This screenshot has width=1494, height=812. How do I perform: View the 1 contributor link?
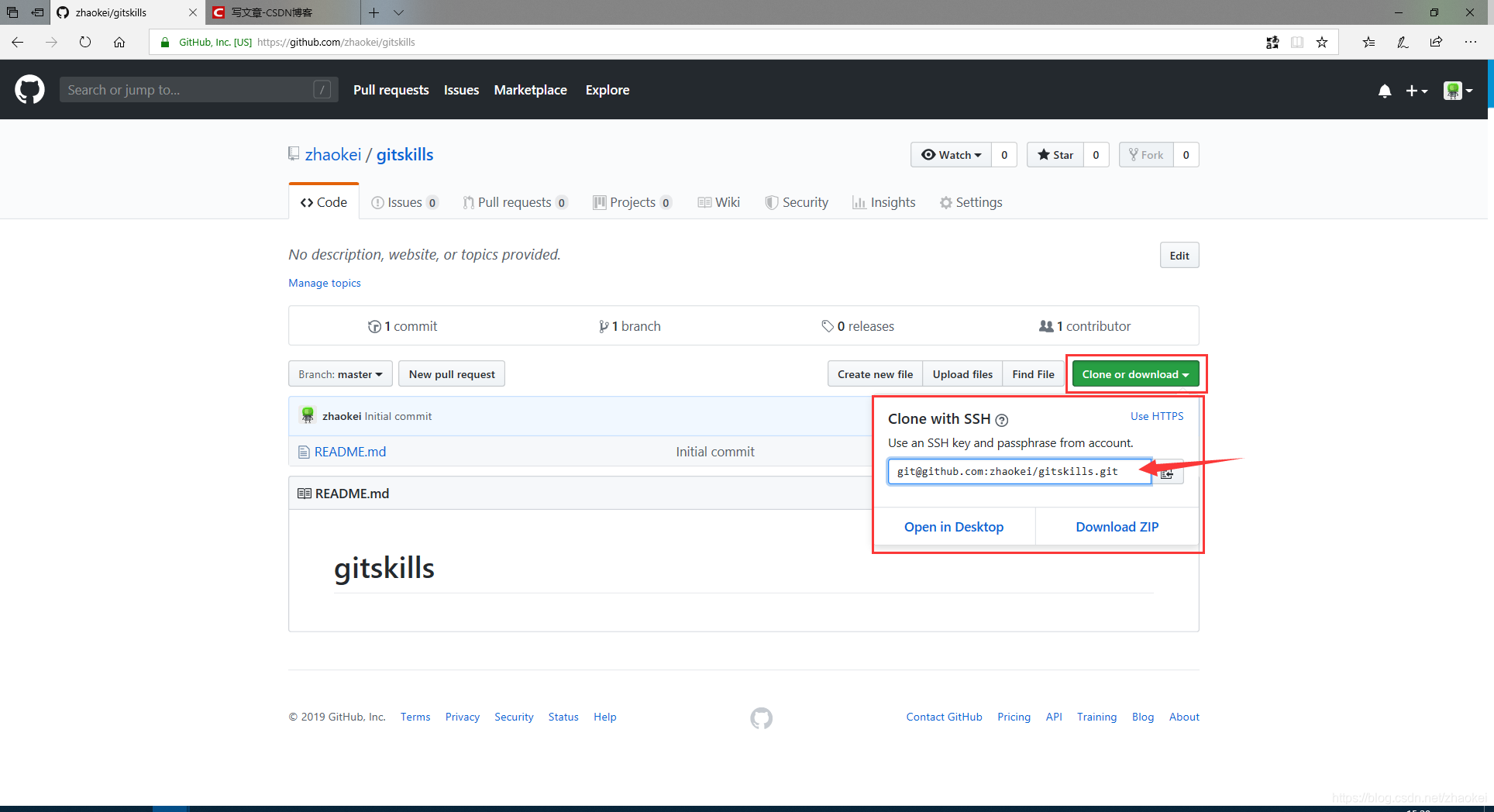[1085, 326]
